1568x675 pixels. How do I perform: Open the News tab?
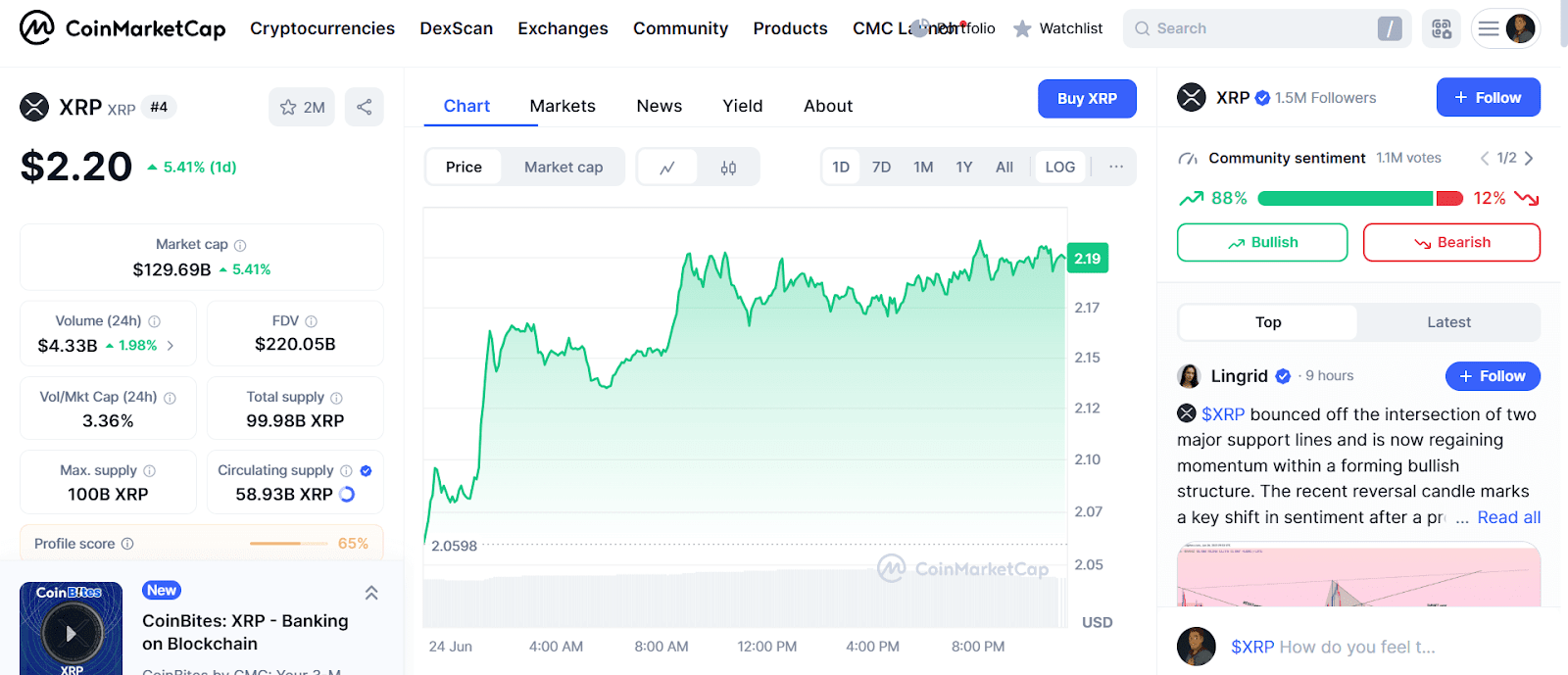coord(659,106)
